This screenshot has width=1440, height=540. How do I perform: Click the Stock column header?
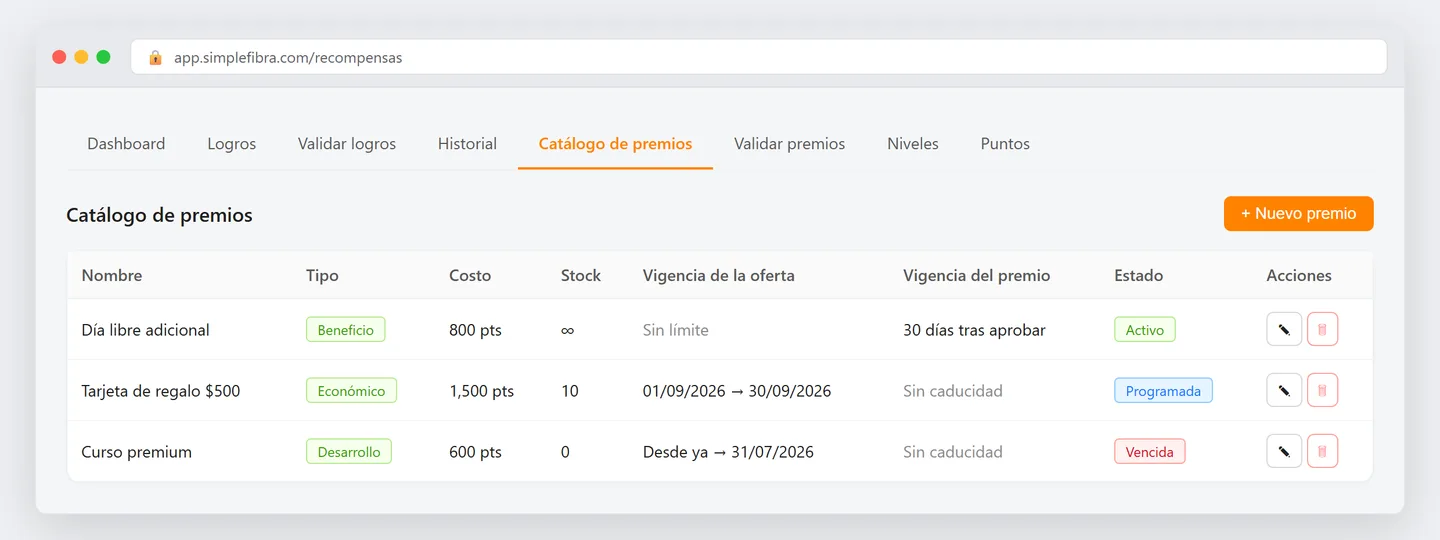pos(581,275)
